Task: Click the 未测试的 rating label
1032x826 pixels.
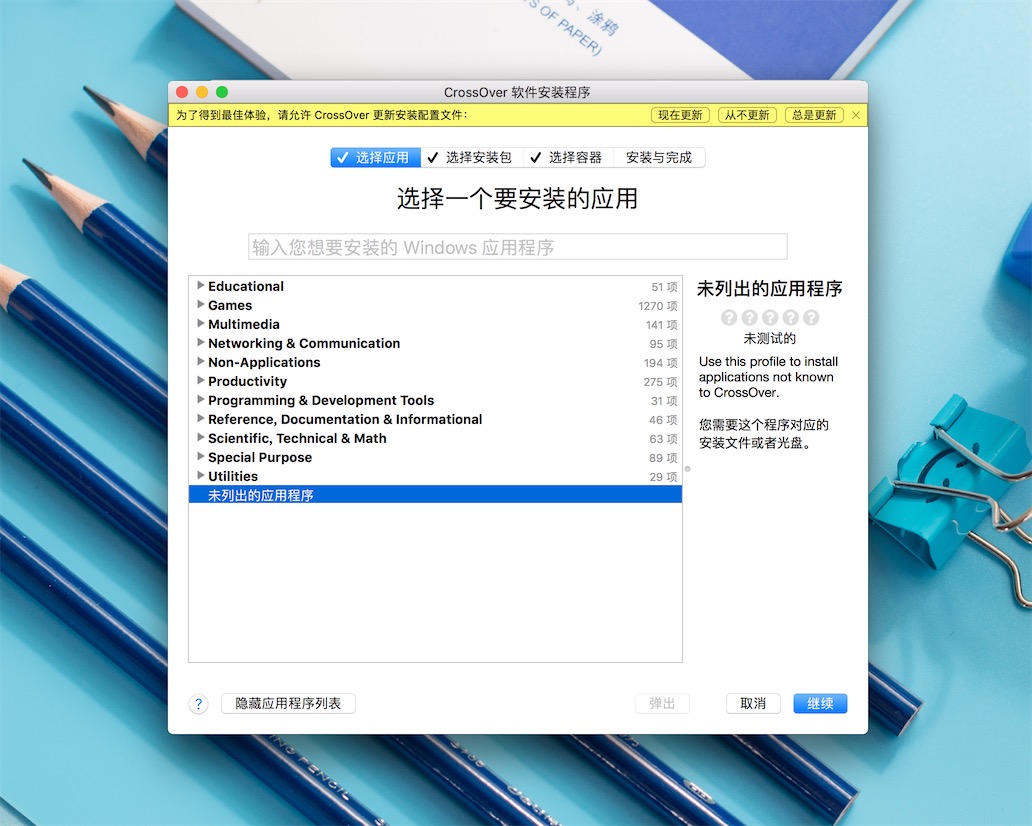Action: tap(769, 338)
